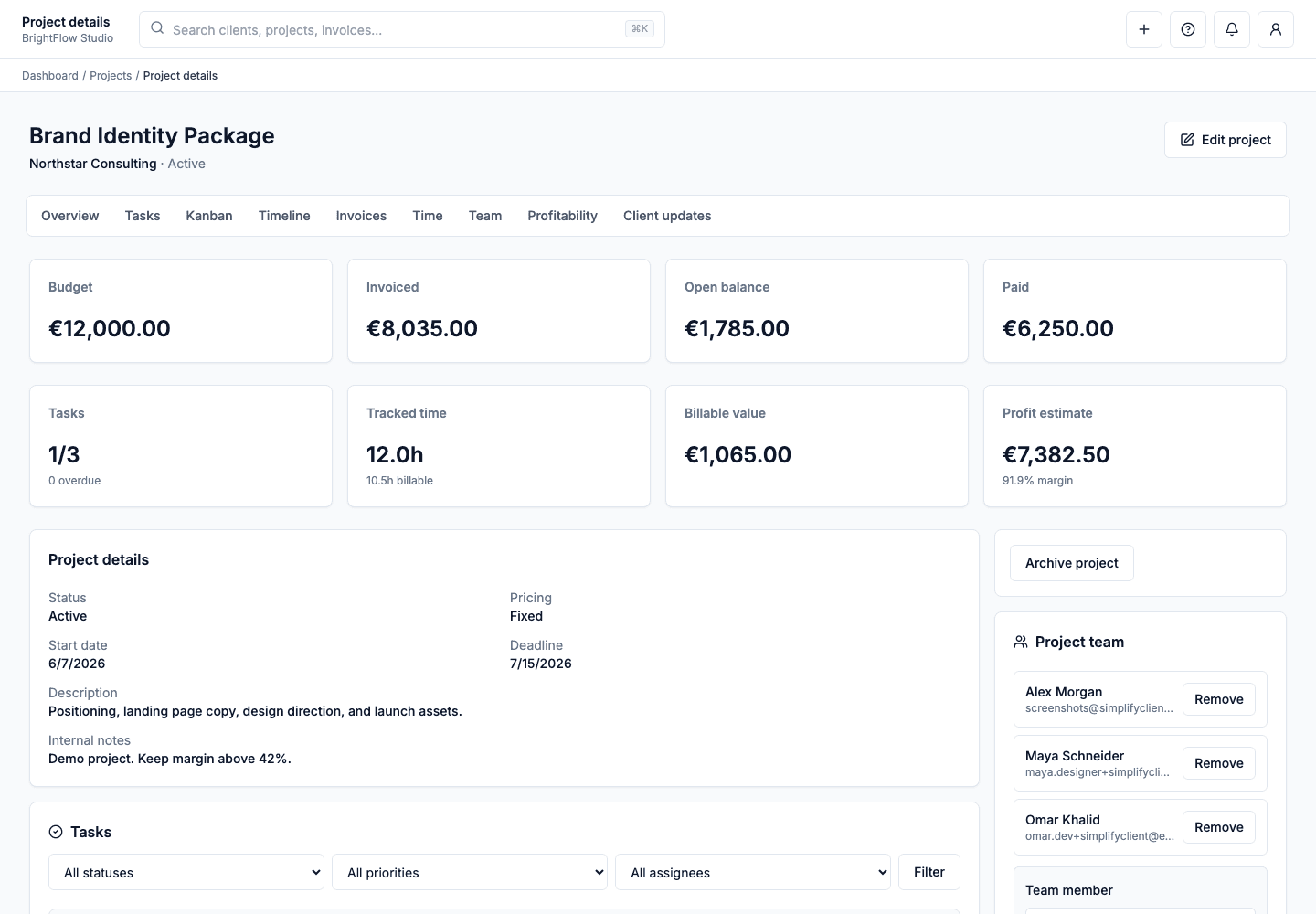
Task: Click the €1,785.00 open balance value
Action: (737, 328)
